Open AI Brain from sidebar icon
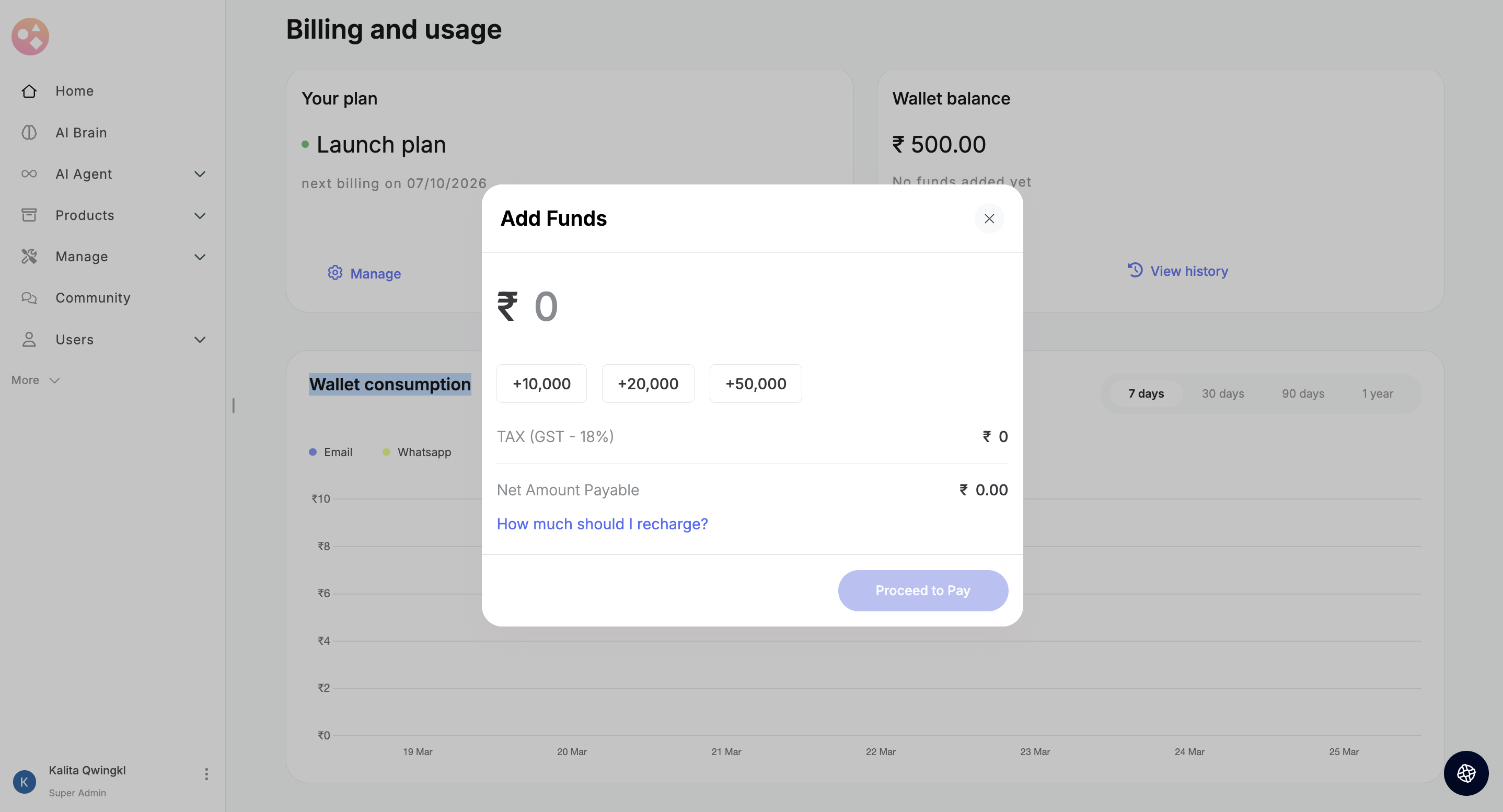This screenshot has height=812, width=1503. click(29, 132)
